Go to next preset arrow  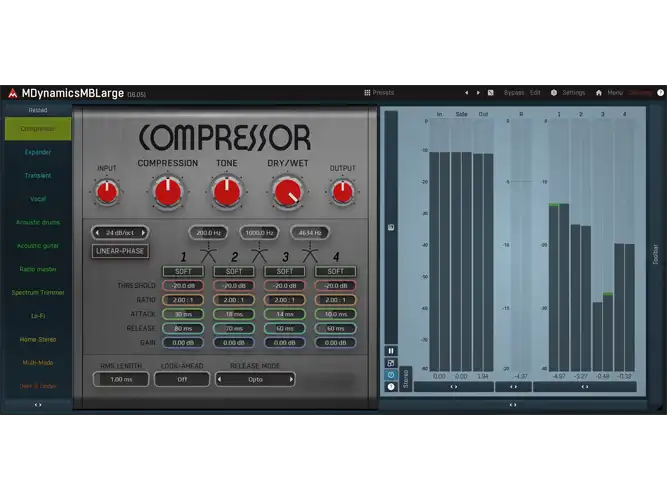coord(478,92)
